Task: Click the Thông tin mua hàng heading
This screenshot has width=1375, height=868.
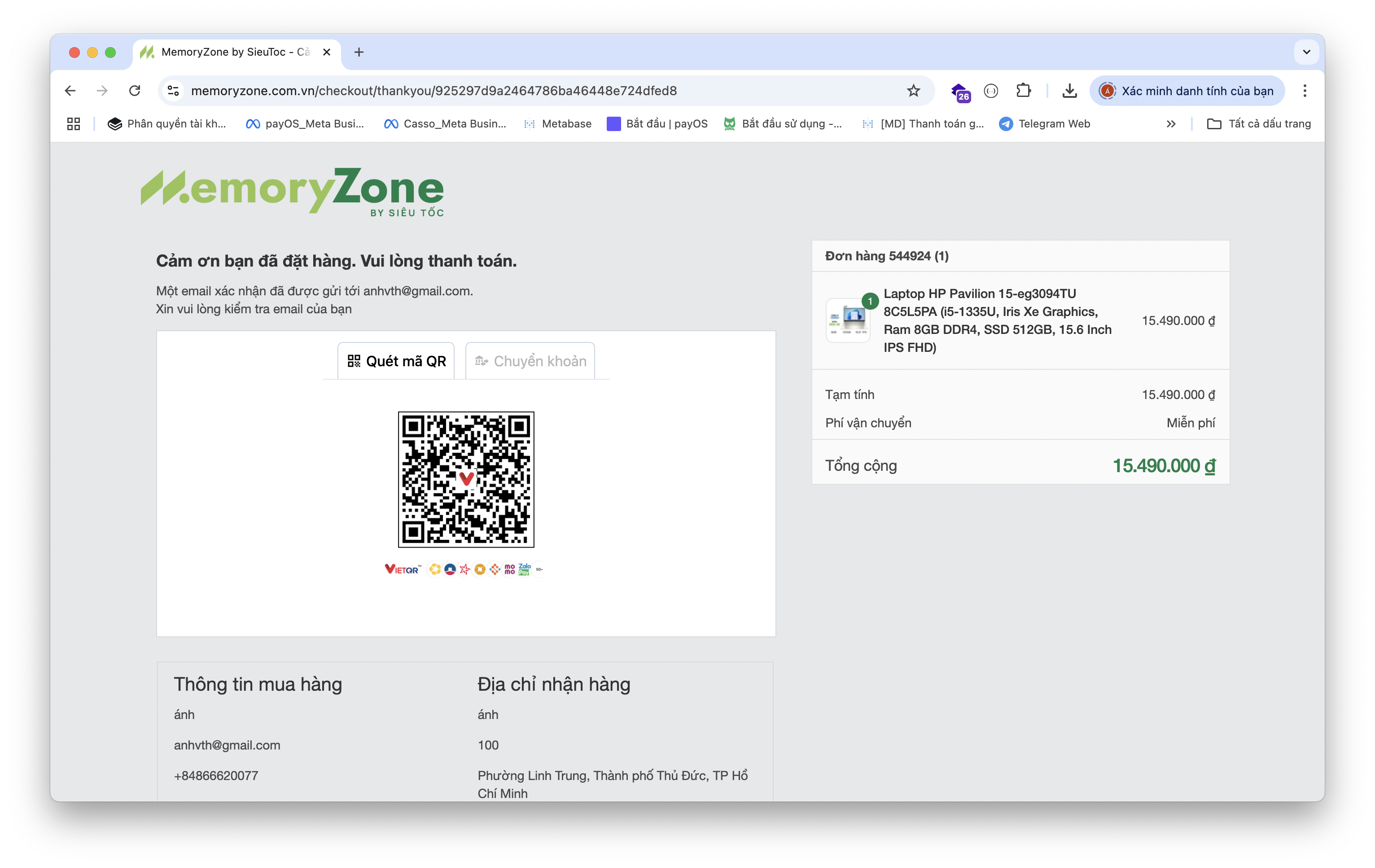Action: click(x=258, y=684)
